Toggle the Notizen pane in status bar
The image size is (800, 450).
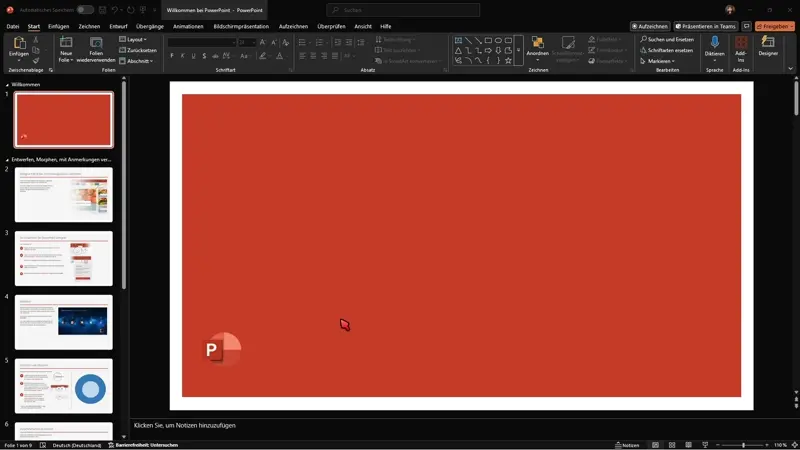[627, 445]
